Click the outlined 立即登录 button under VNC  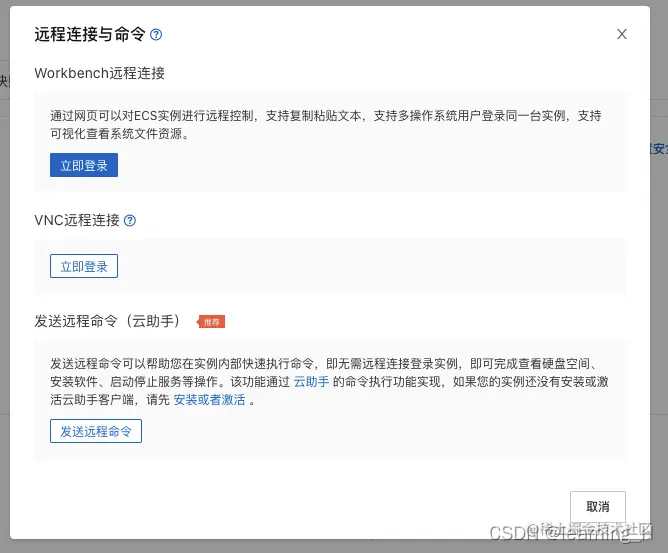point(84,266)
